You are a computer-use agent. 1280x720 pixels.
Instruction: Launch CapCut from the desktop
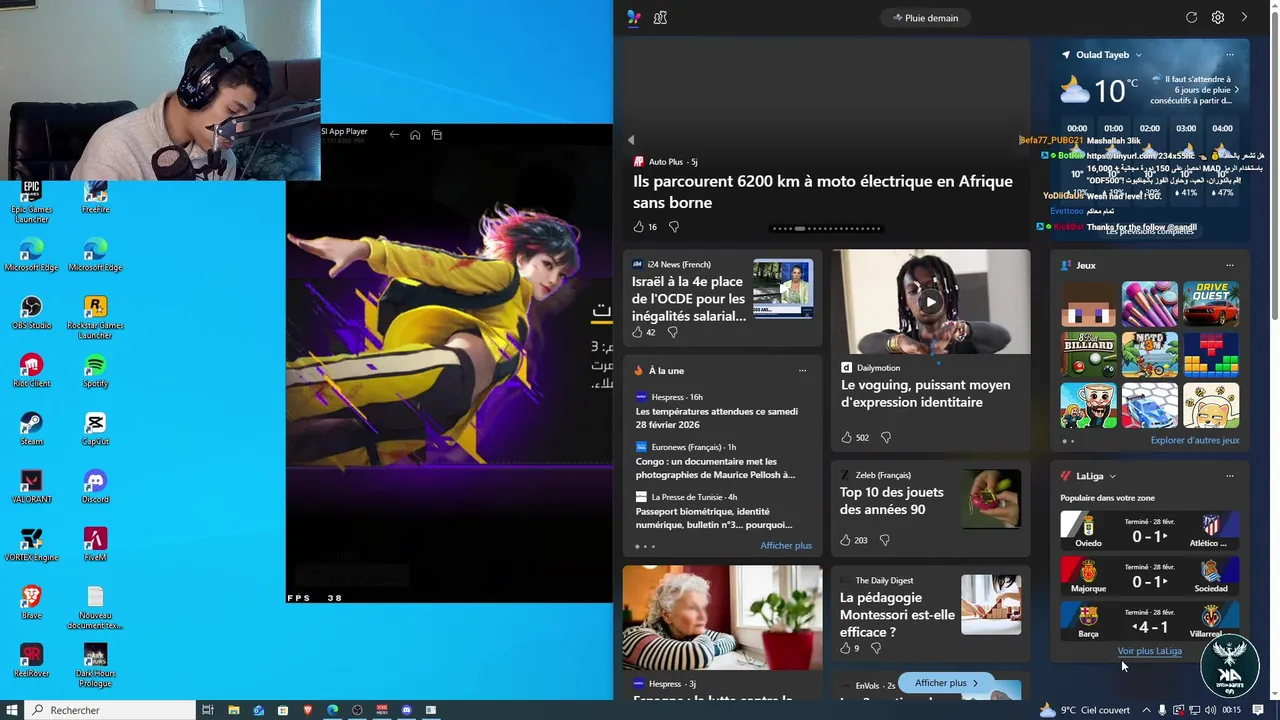(x=95, y=428)
